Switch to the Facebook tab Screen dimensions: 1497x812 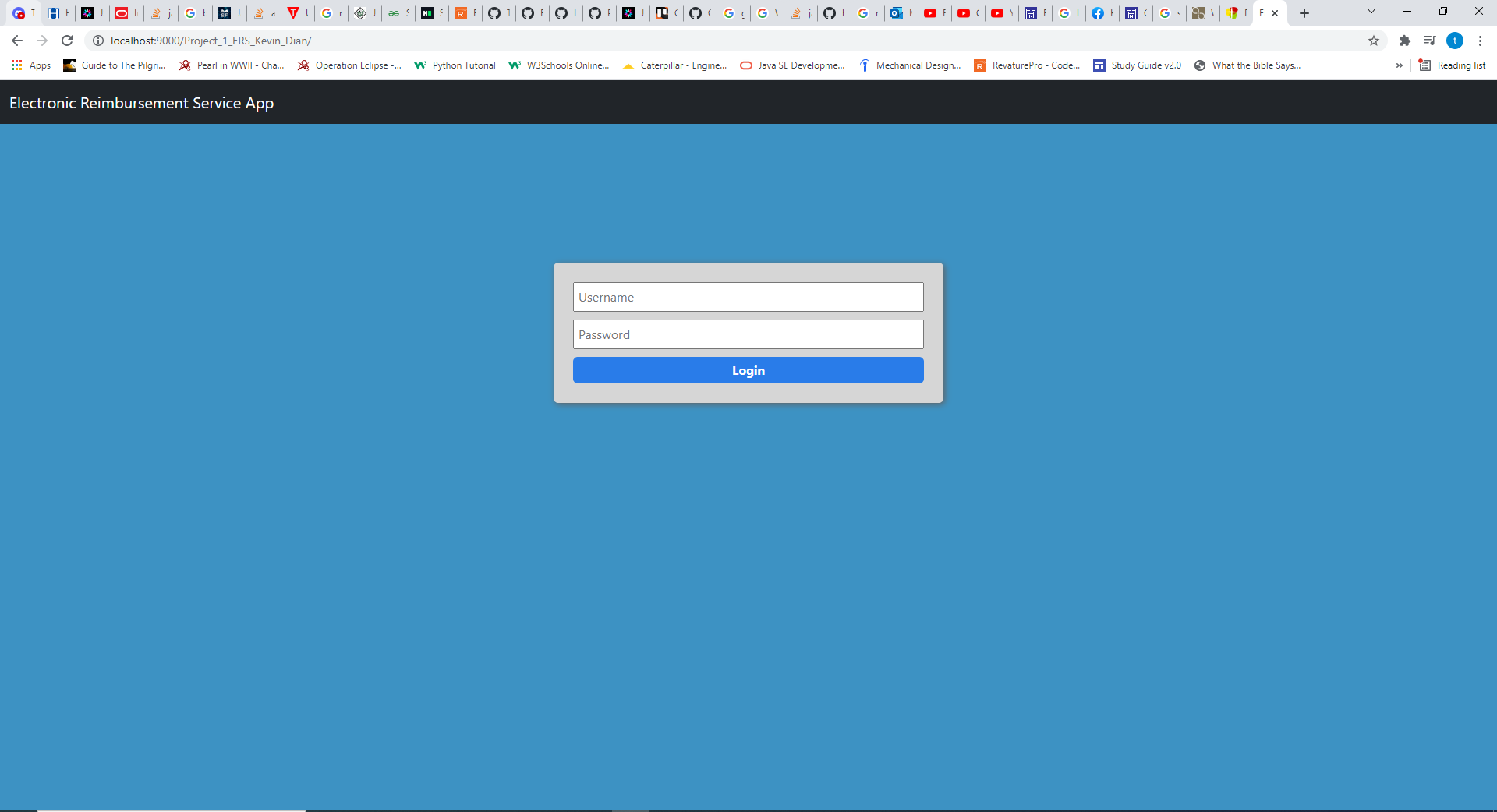pyautogui.click(x=1102, y=13)
